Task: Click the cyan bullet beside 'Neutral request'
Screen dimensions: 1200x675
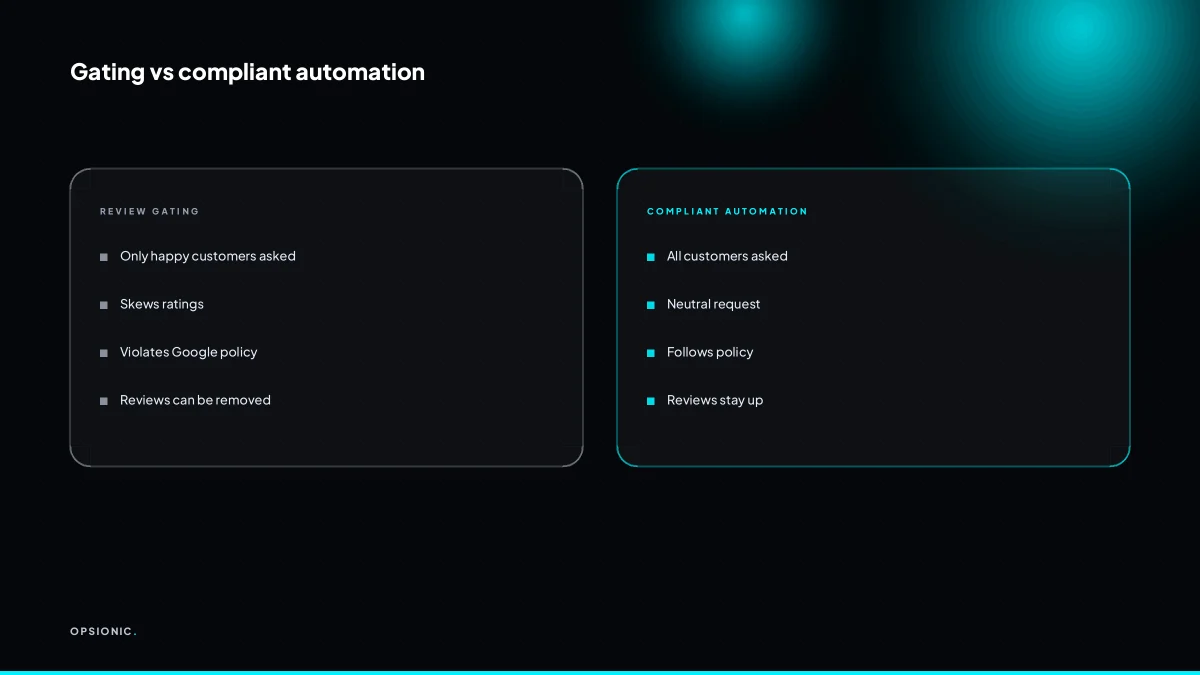Action: [x=651, y=305]
